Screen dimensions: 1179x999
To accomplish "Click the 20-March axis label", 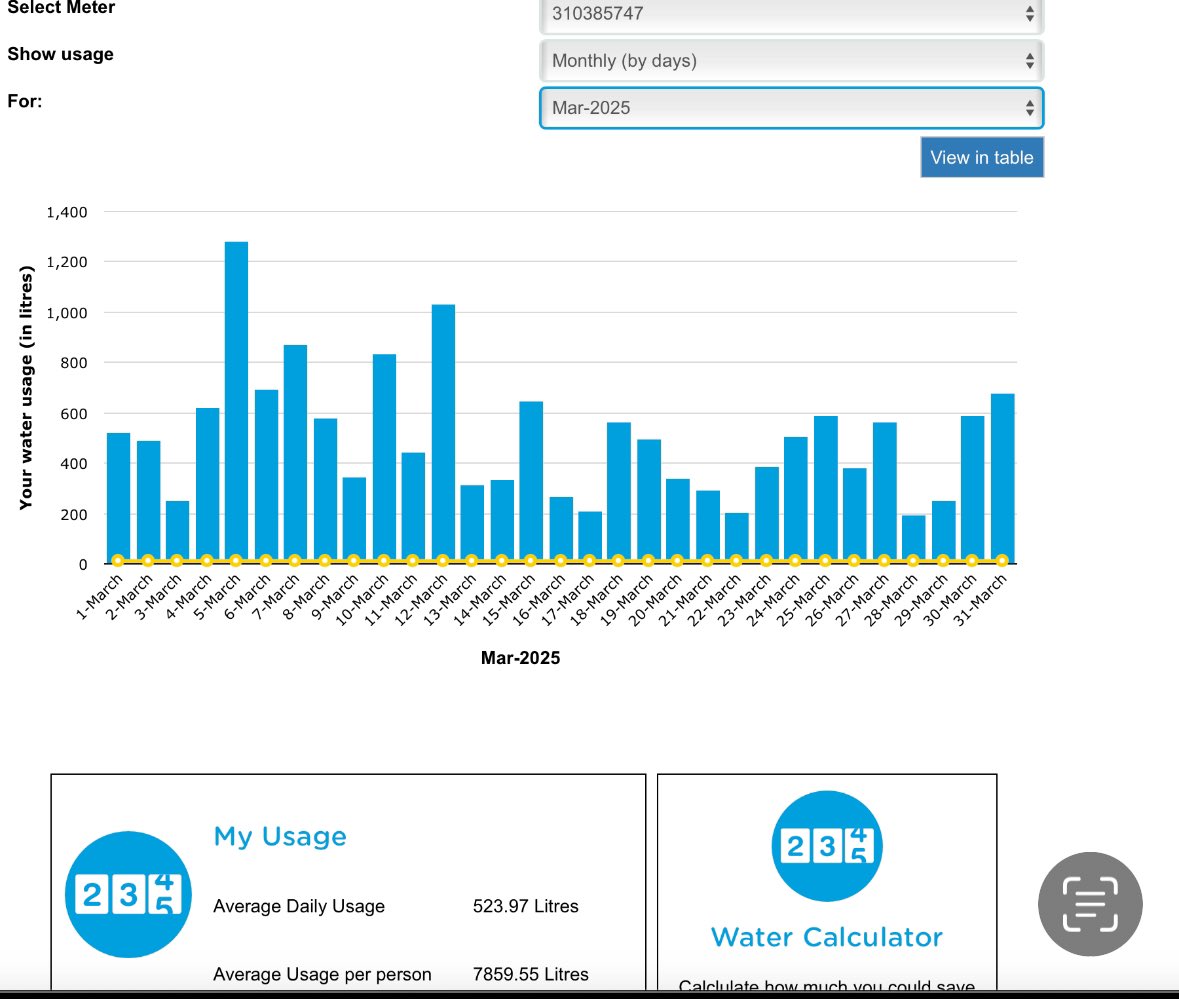I will (655, 600).
